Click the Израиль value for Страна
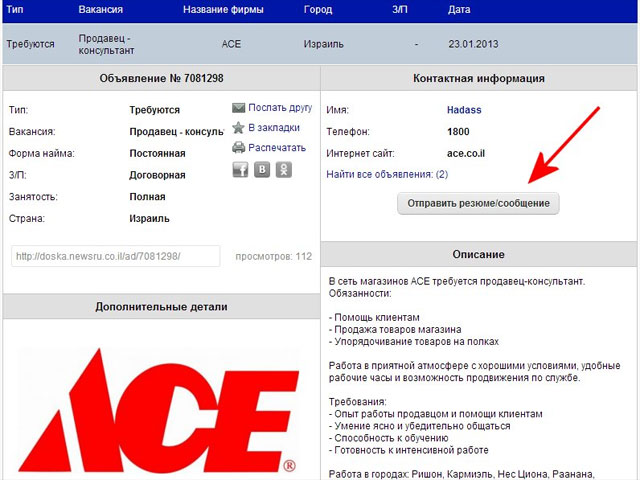 [149, 218]
